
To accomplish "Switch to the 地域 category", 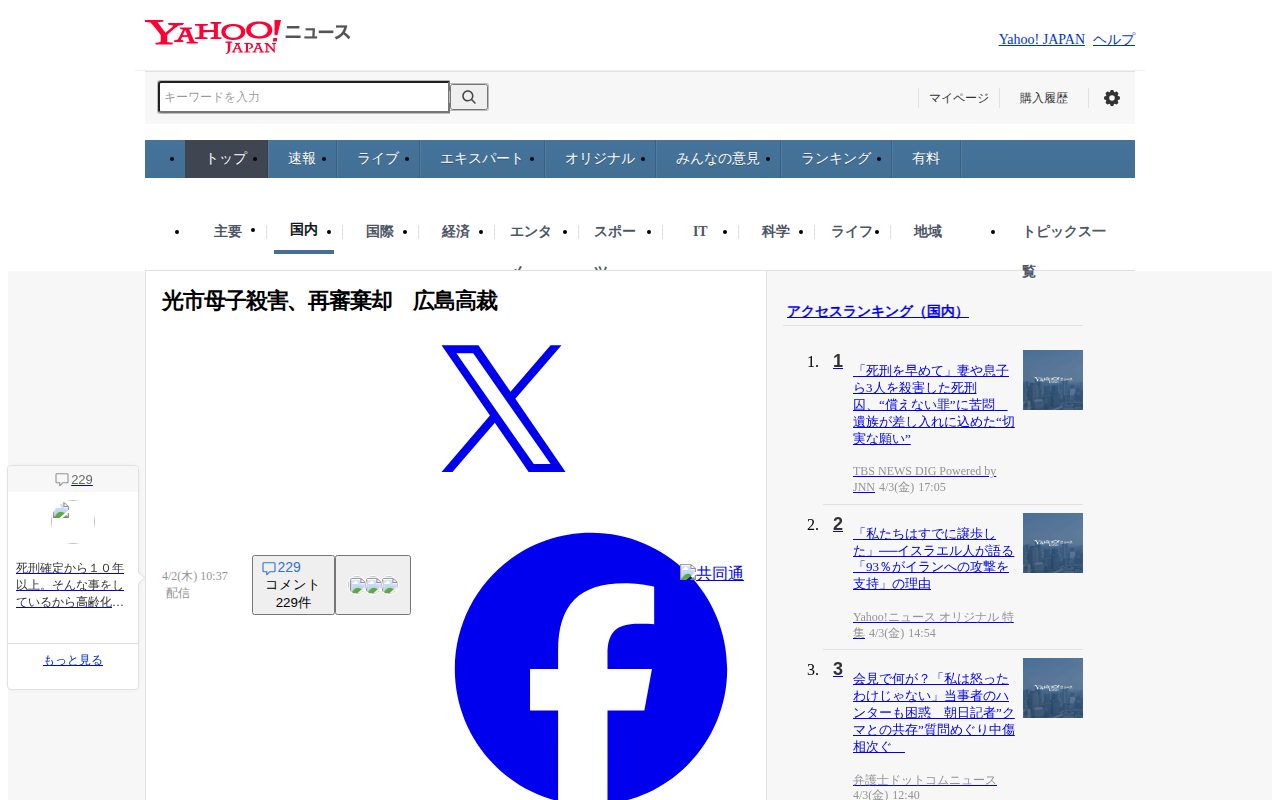I will pyautogui.click(x=928, y=231).
